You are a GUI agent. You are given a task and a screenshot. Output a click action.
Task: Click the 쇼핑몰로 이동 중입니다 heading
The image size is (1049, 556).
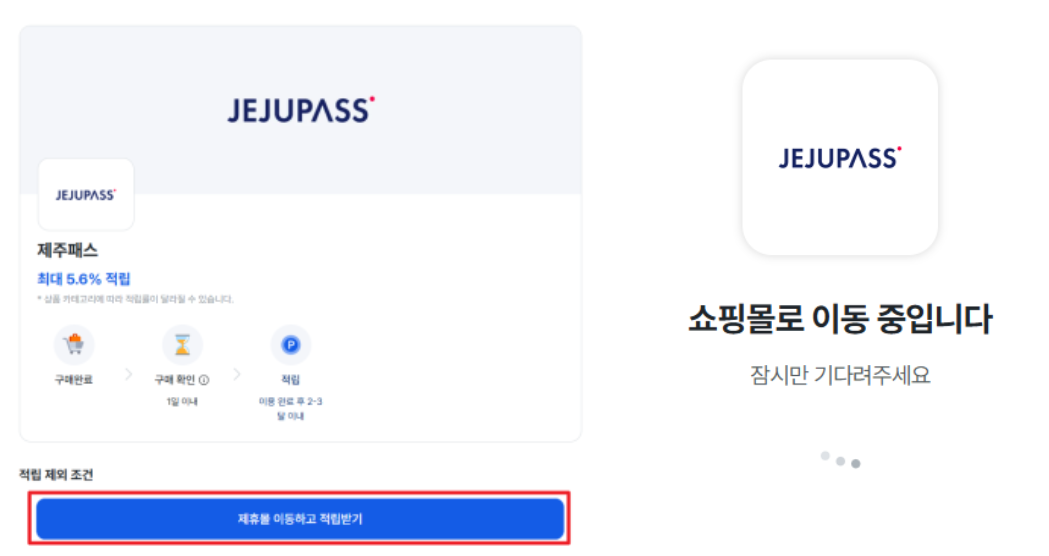click(x=840, y=320)
